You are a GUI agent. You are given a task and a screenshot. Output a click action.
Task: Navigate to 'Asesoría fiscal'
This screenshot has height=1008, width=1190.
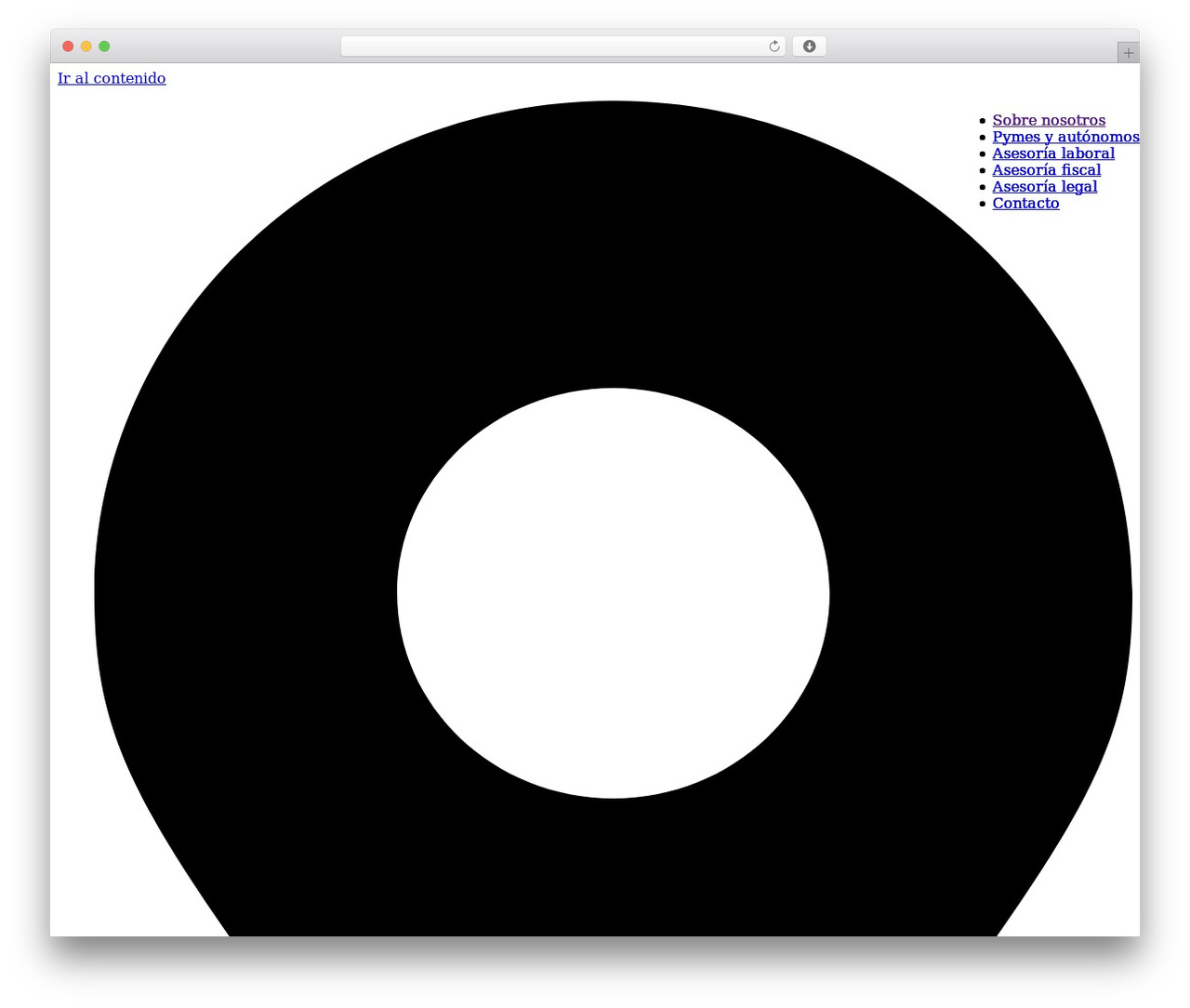pyautogui.click(x=1047, y=170)
